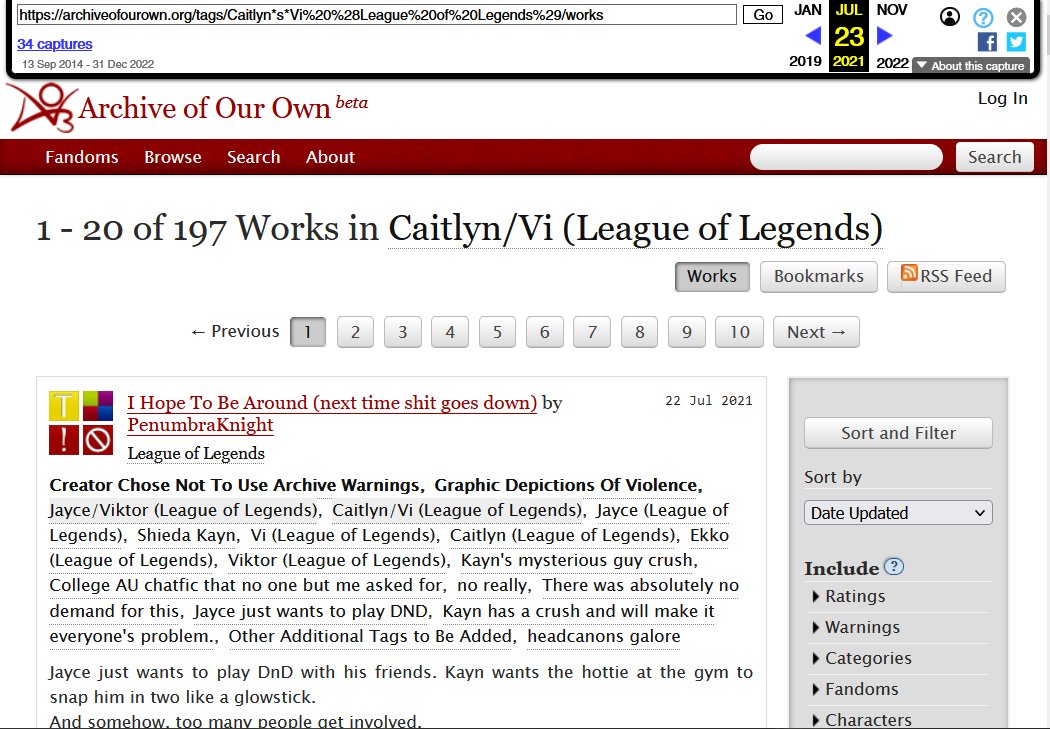The image size is (1050, 729).
Task: Open the PenumbraKnight author link
Action: click(200, 425)
